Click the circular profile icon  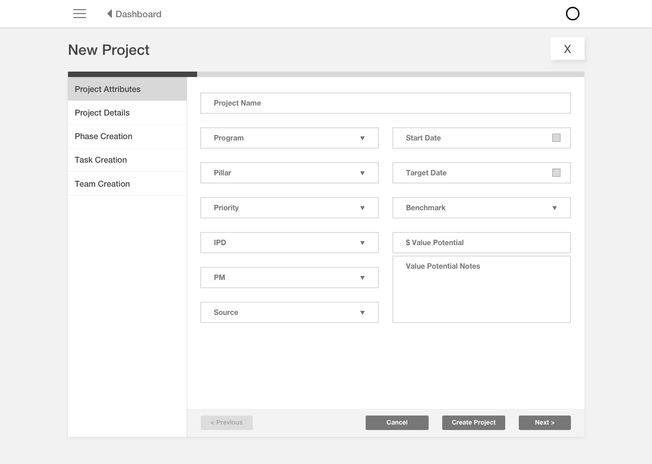pyautogui.click(x=572, y=14)
